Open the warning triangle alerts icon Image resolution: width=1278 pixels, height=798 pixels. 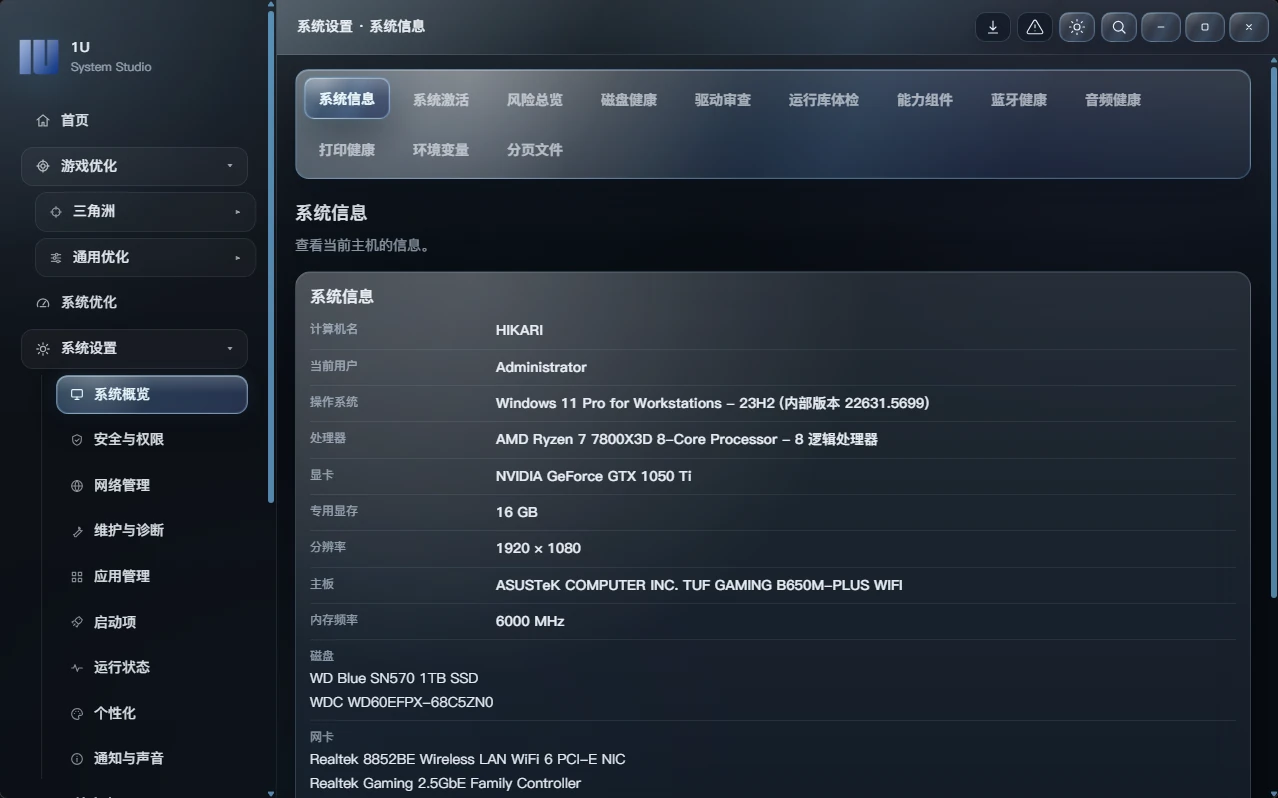click(x=1035, y=27)
